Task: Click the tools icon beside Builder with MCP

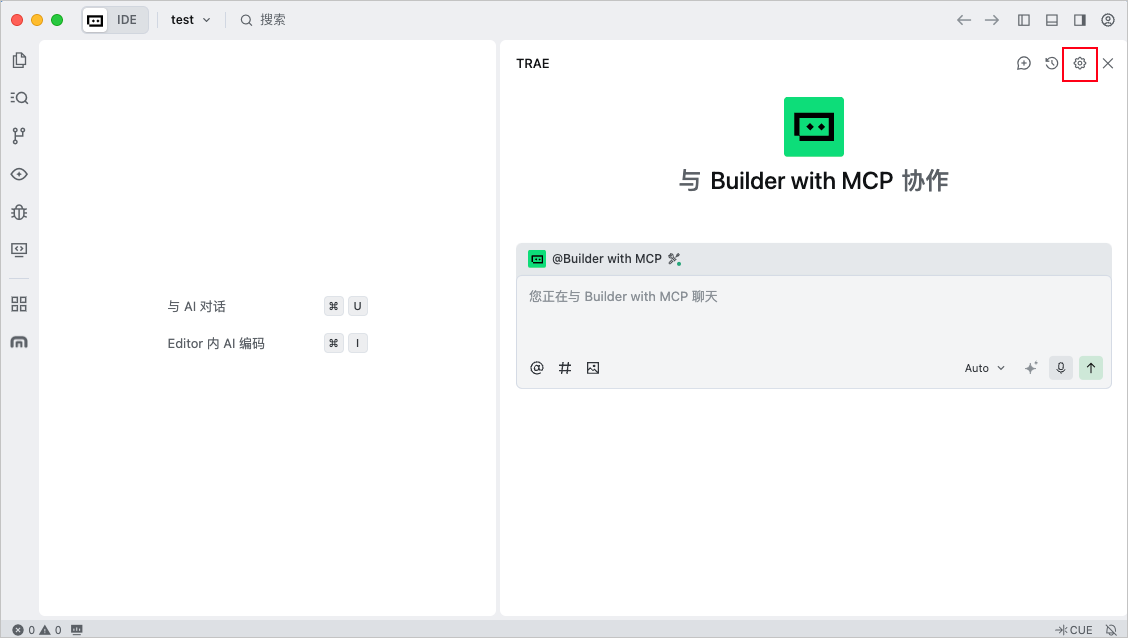Action: pyautogui.click(x=674, y=259)
